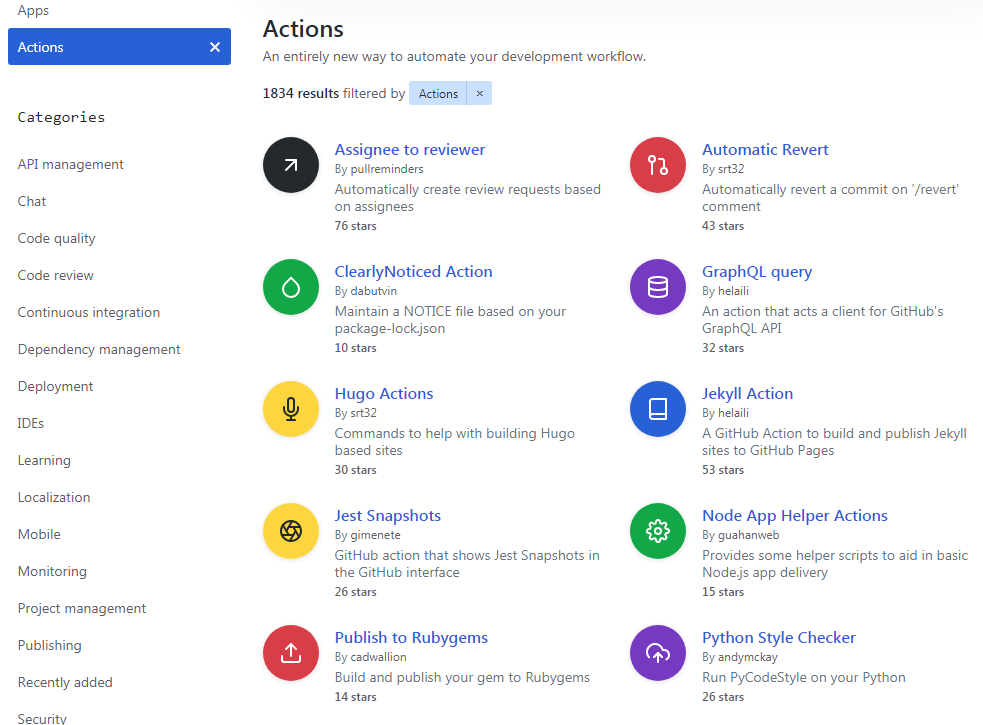The width and height of the screenshot is (983, 725).
Task: Click the "By pullreminders" author text
Action: click(x=379, y=169)
